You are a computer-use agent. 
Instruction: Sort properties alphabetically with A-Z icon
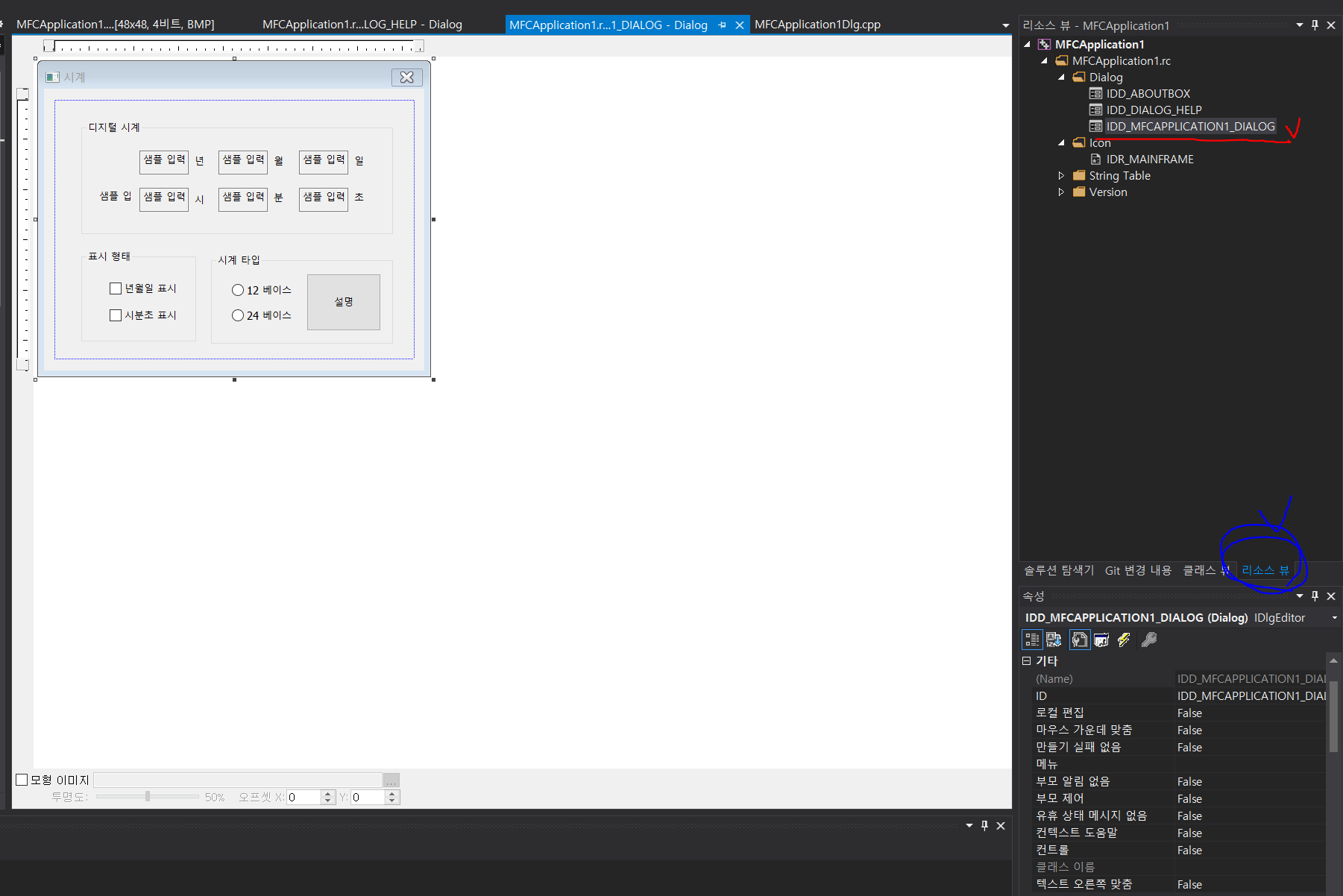pyautogui.click(x=1054, y=640)
